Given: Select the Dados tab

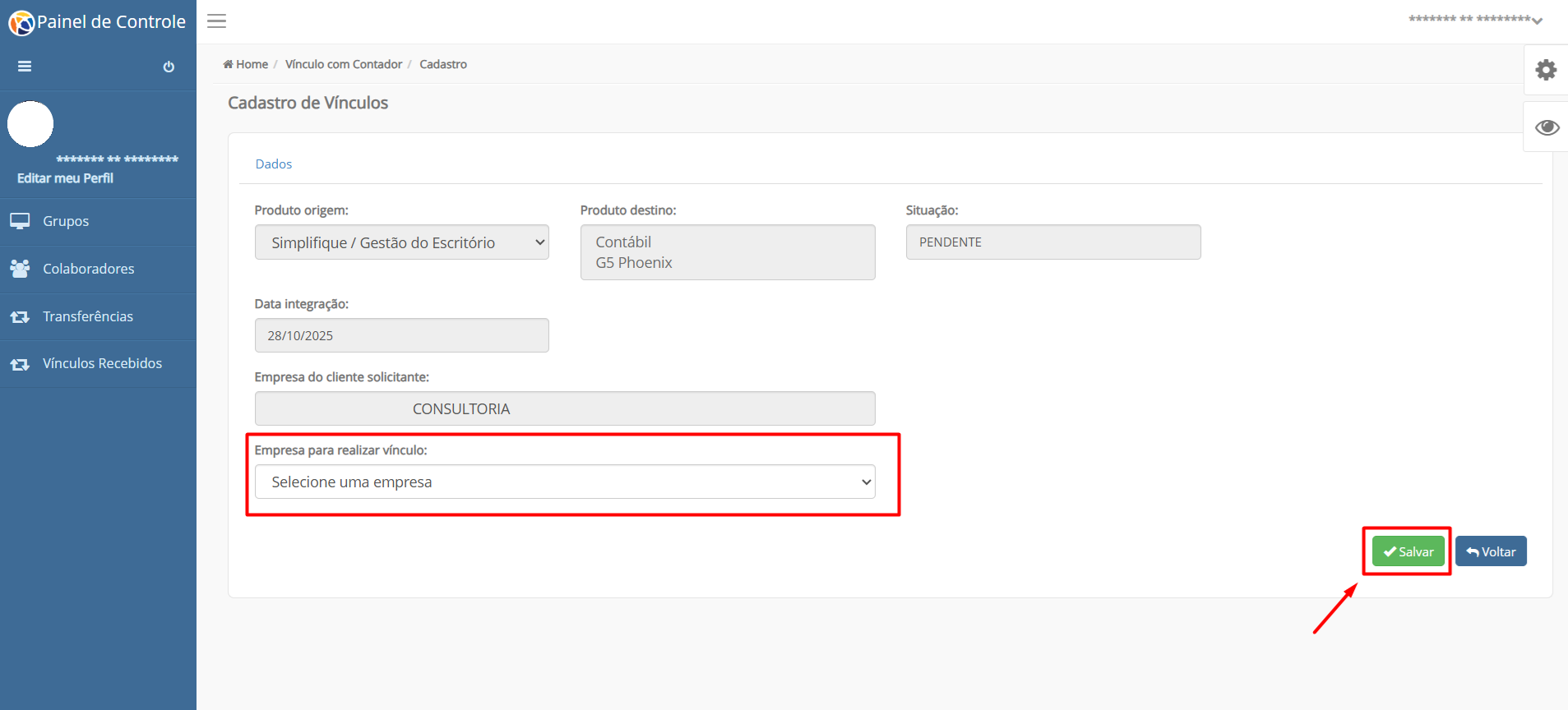Looking at the screenshot, I should click(x=274, y=164).
